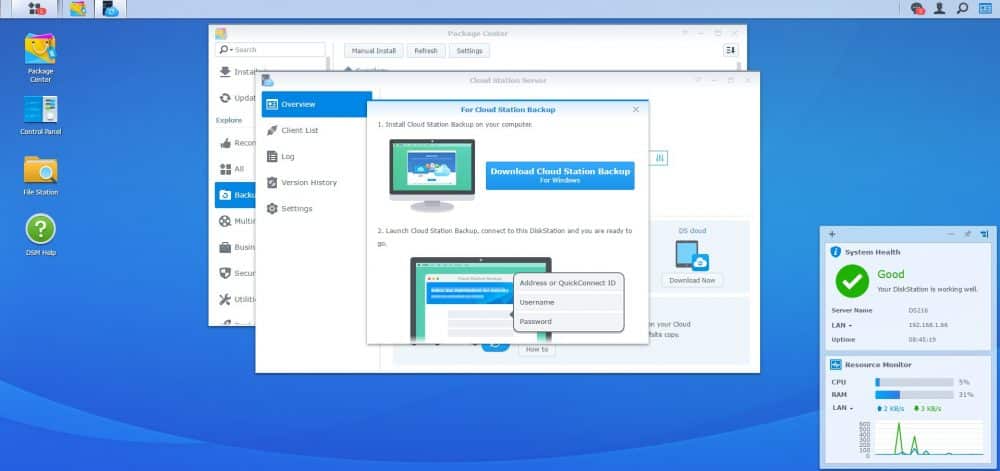Open Log in Cloud Station Server
This screenshot has width=1000, height=471.
point(316,156)
